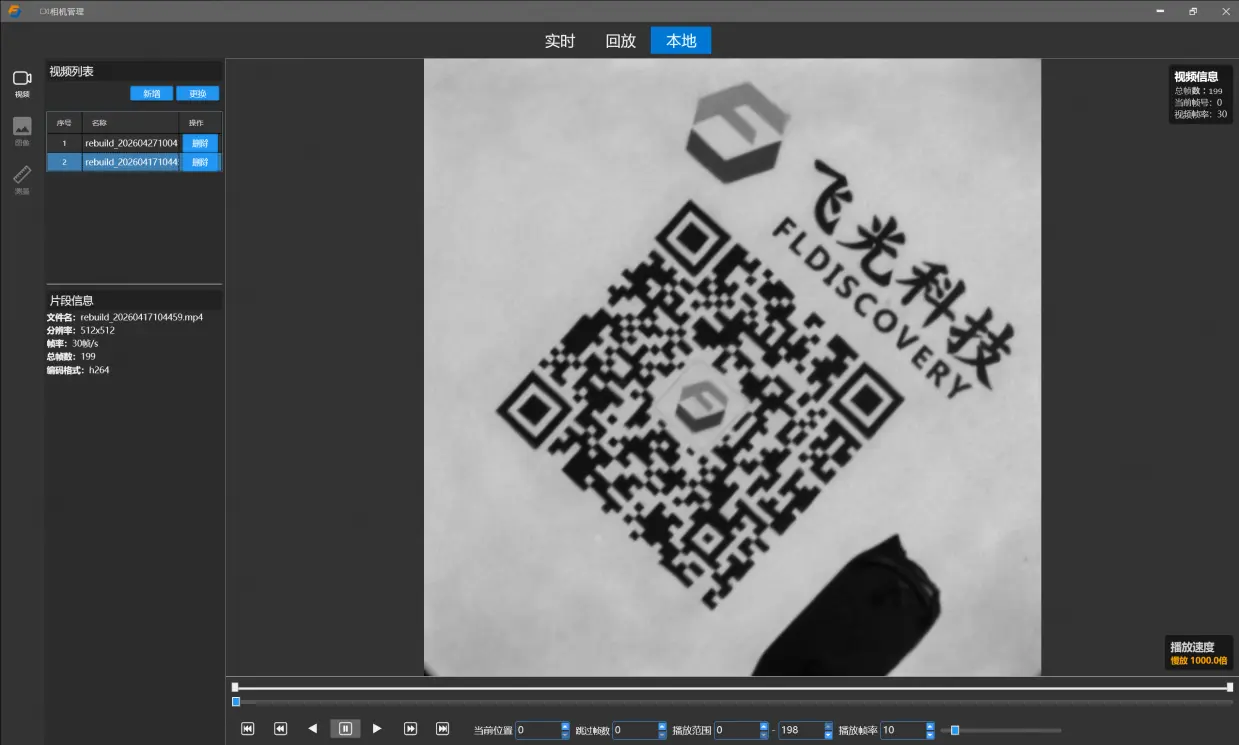Click the 新增 button in video list

151,94
